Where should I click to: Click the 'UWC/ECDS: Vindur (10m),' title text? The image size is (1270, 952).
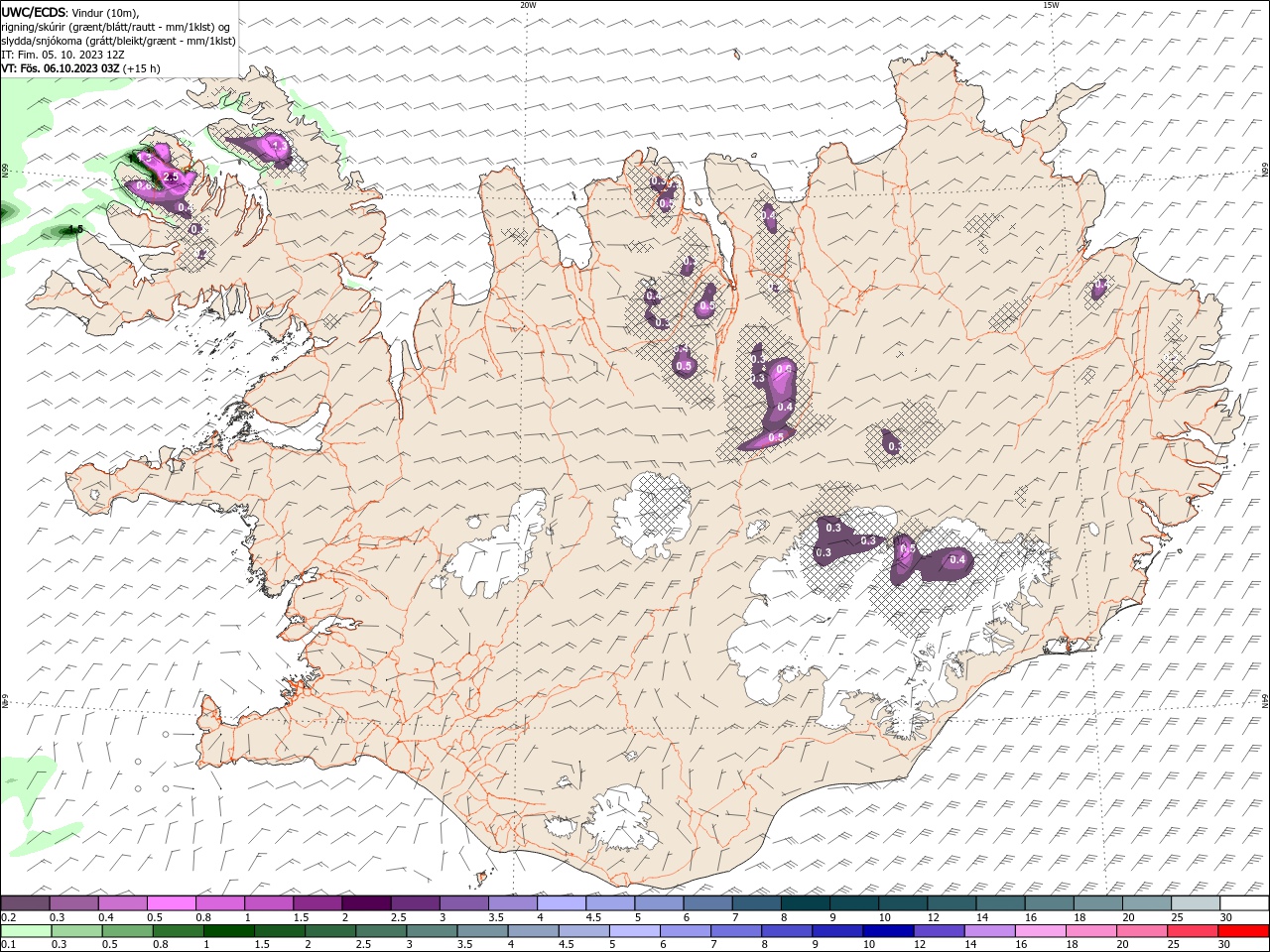(x=70, y=12)
